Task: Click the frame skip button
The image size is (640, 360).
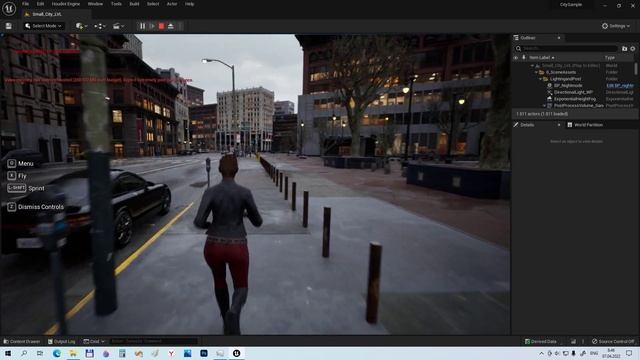Action: 152,26
